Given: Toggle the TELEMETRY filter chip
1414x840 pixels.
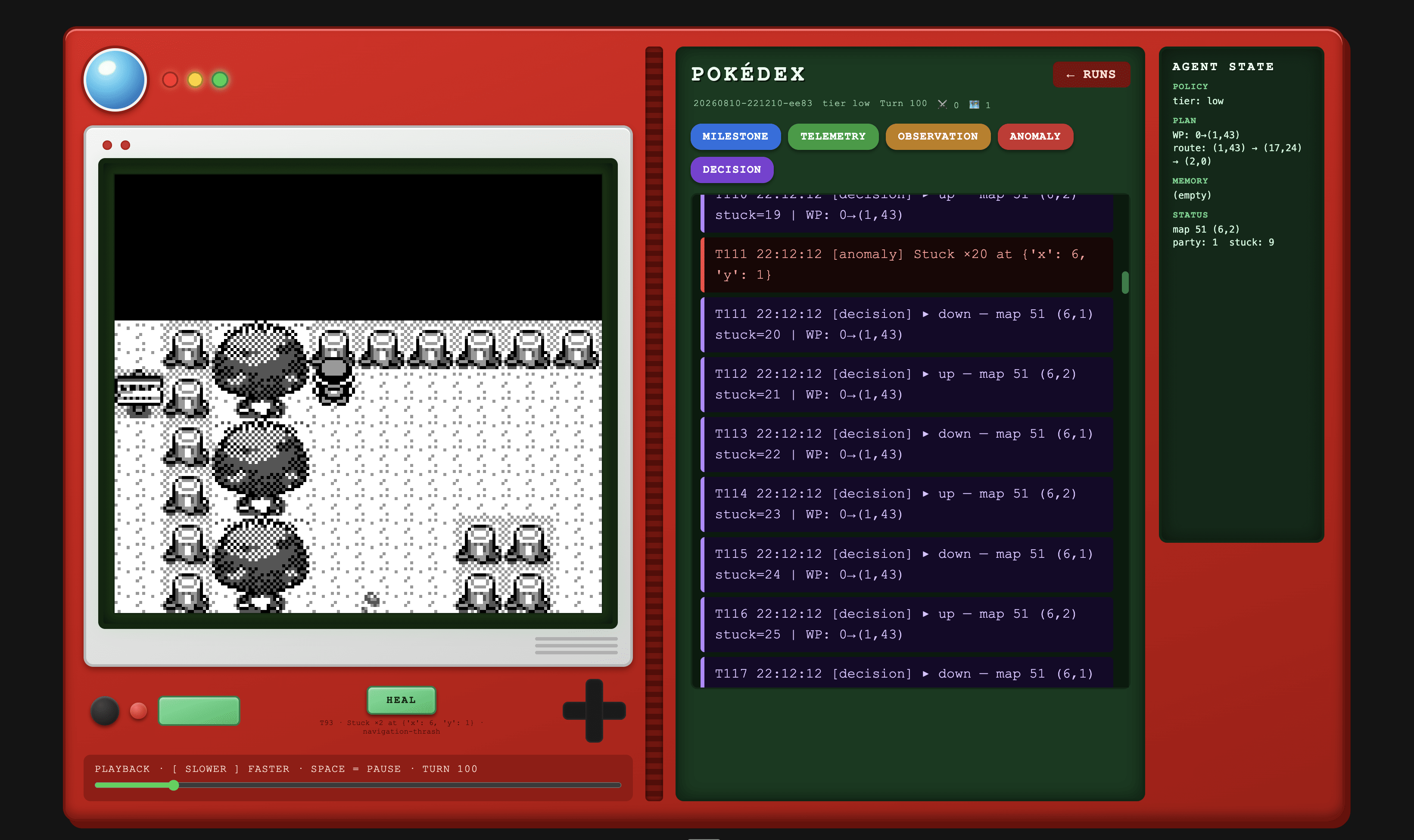Looking at the screenshot, I should [833, 137].
